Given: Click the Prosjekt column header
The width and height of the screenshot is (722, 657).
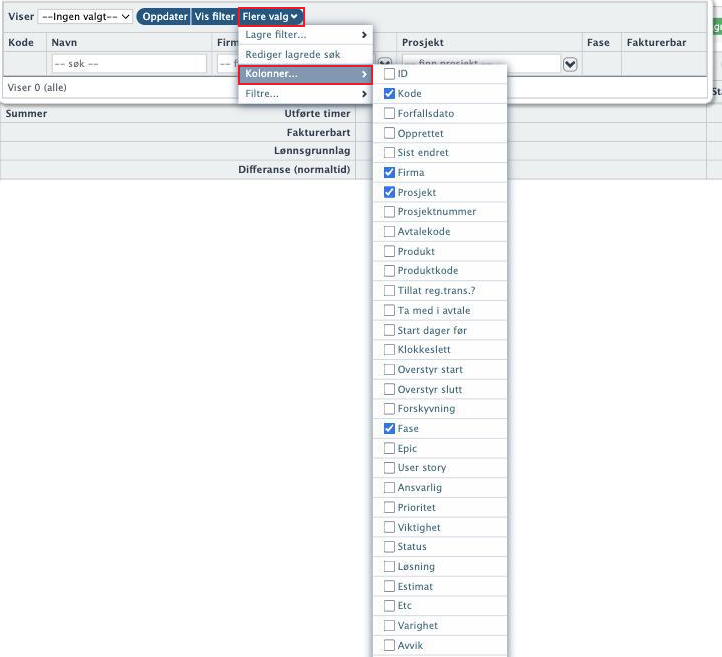Looking at the screenshot, I should (423, 42).
